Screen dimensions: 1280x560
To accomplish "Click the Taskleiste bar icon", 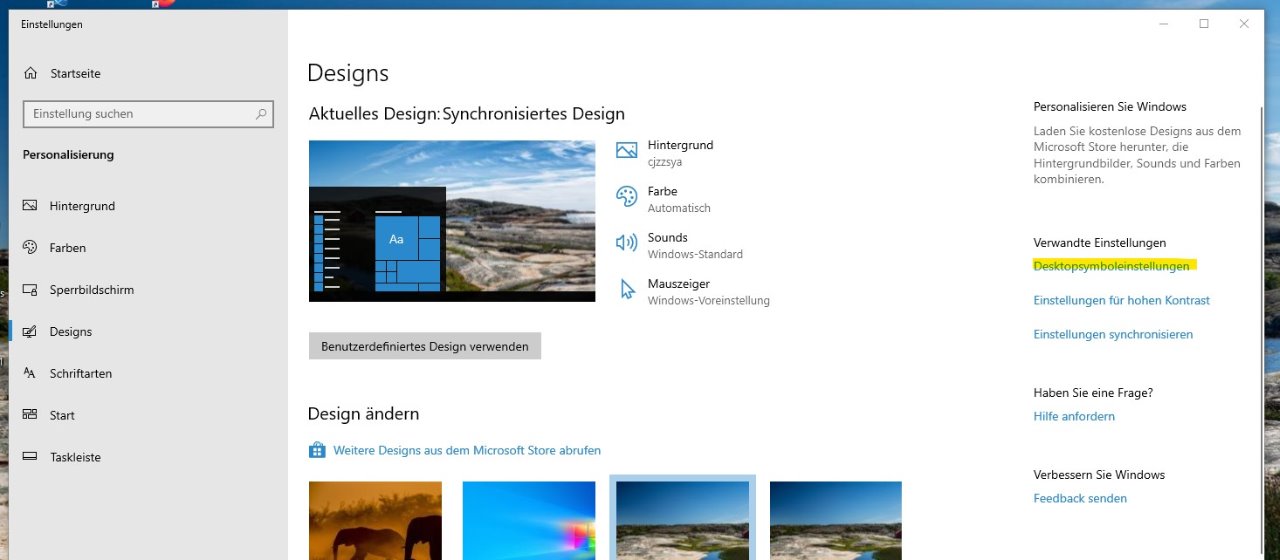I will click(x=30, y=458).
